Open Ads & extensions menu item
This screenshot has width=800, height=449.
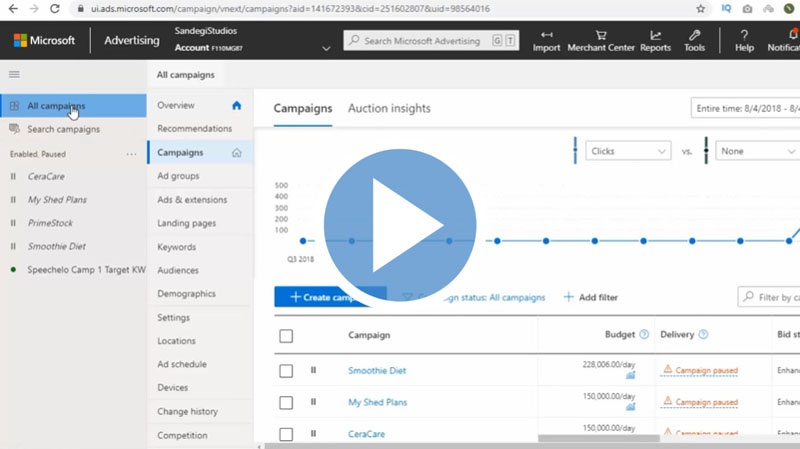click(x=192, y=199)
